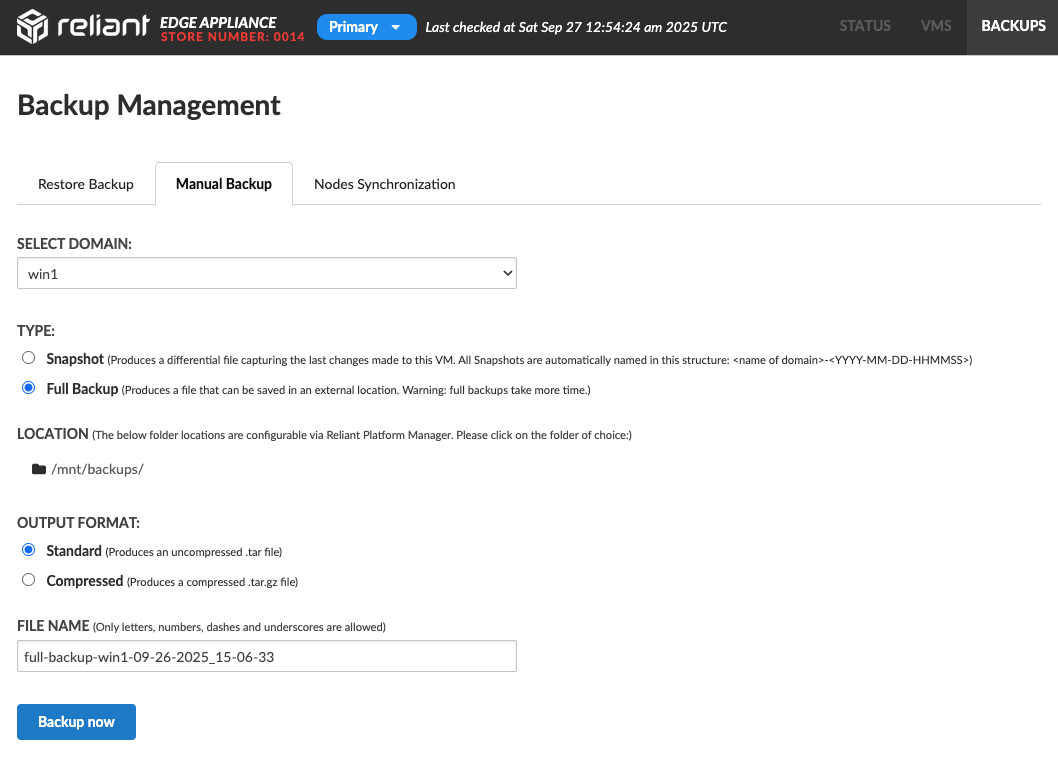Choose Standard output format
This screenshot has width=1058, height=762.
28,549
